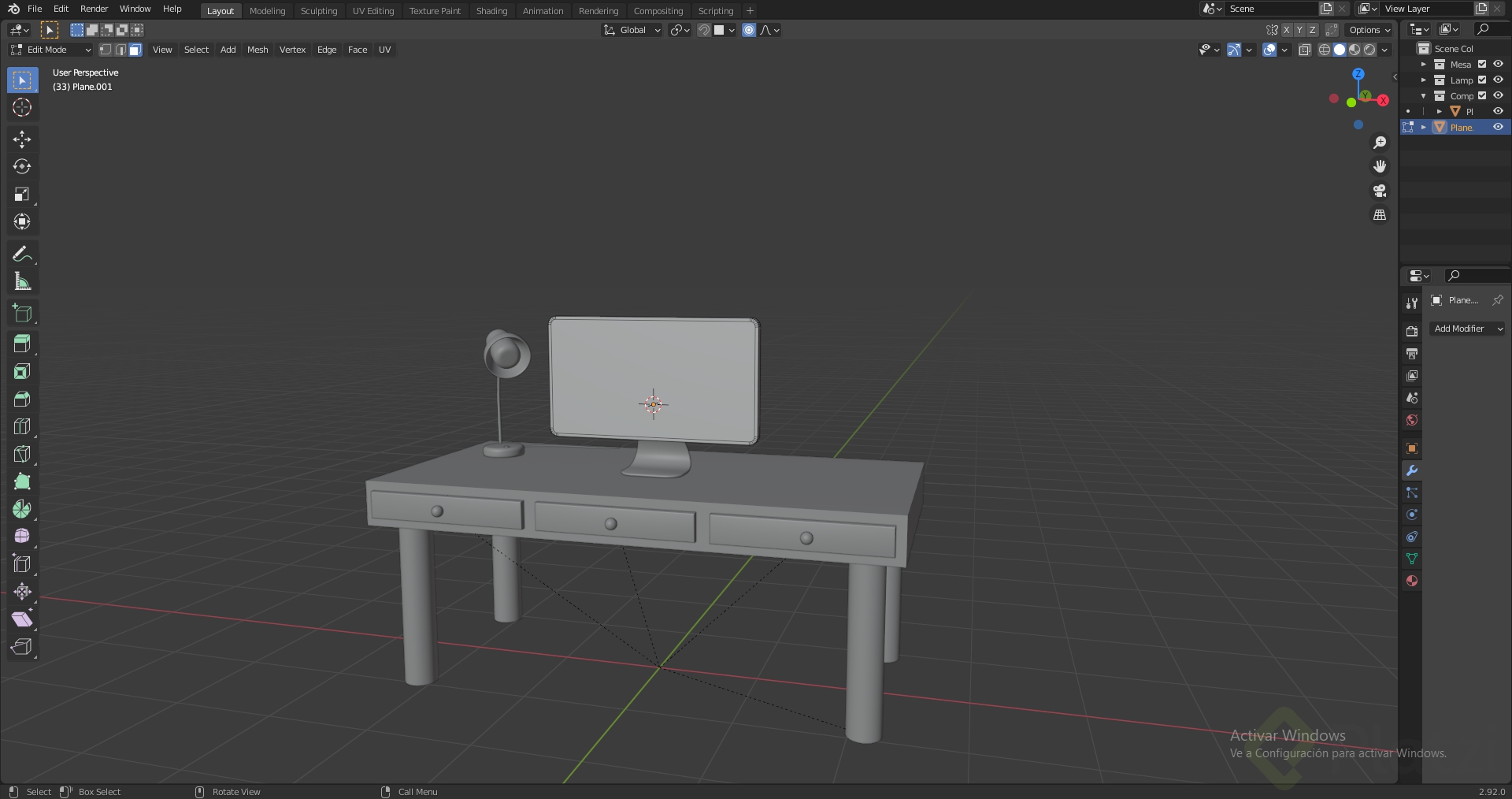The width and height of the screenshot is (1512, 799).
Task: Hide the Mesa collection with eye icon
Action: point(1499,65)
